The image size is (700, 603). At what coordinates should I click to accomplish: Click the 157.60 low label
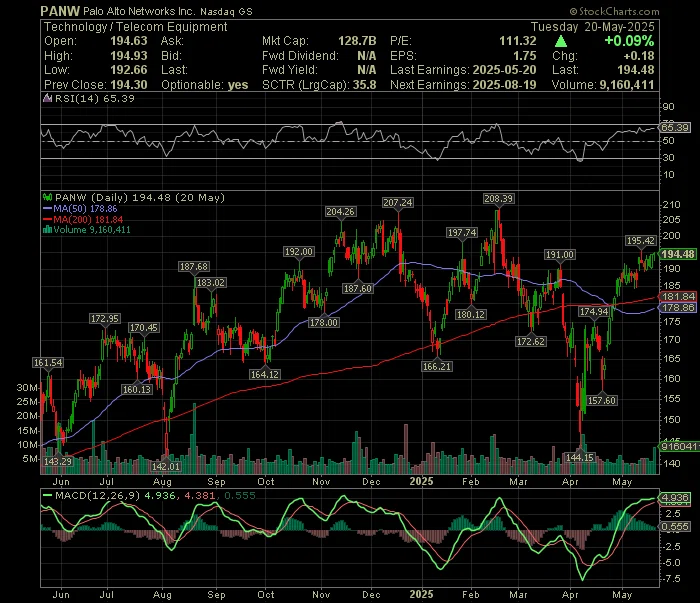pos(602,400)
